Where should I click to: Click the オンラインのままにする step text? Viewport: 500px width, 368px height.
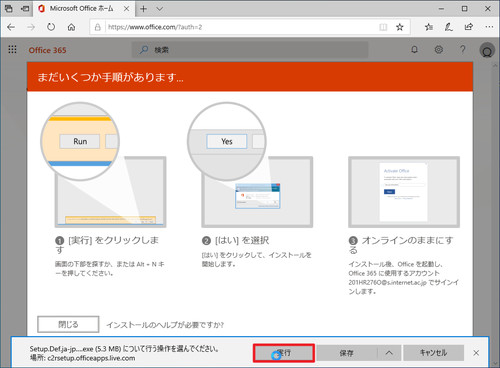401,245
